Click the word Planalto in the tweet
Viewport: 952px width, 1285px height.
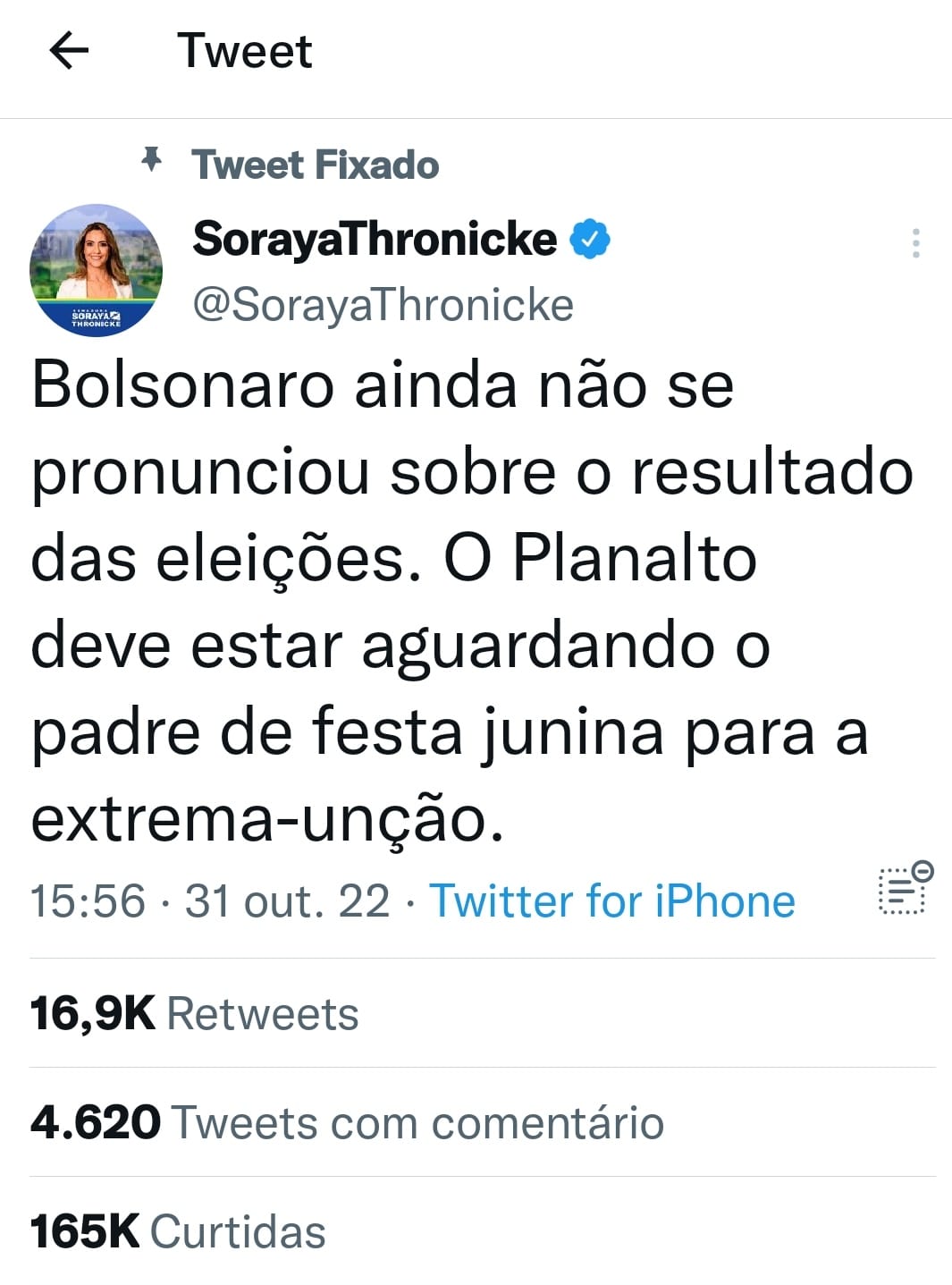[635, 559]
